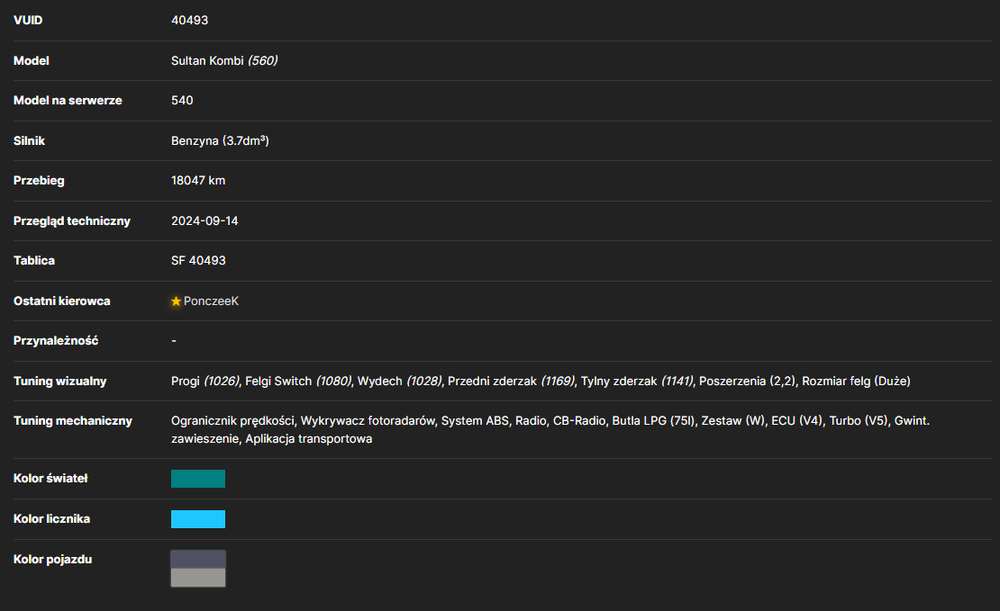
Task: Click the Kolor pojazdu label
Action: [53, 559]
